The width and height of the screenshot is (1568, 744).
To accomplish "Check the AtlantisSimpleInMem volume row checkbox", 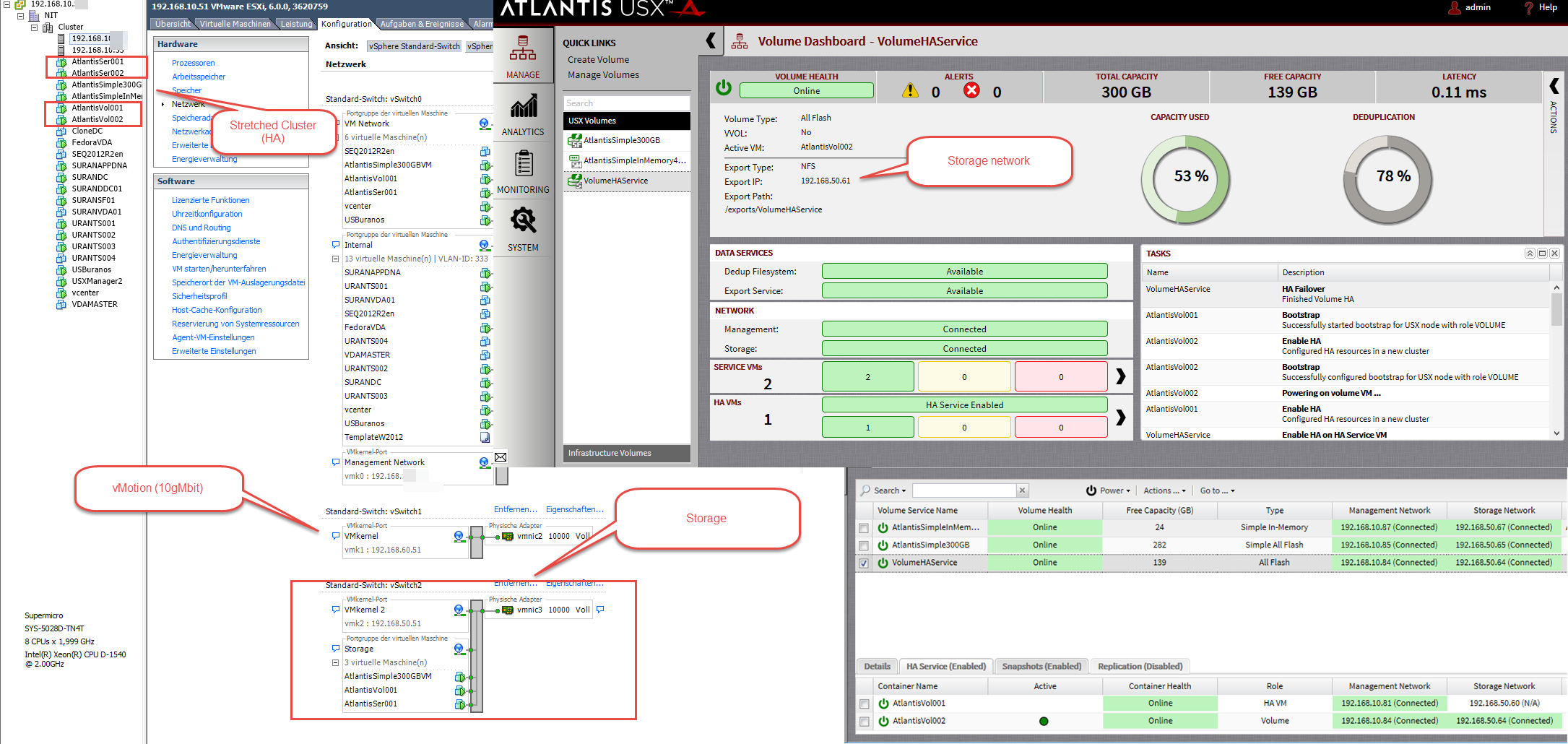I will tap(864, 528).
